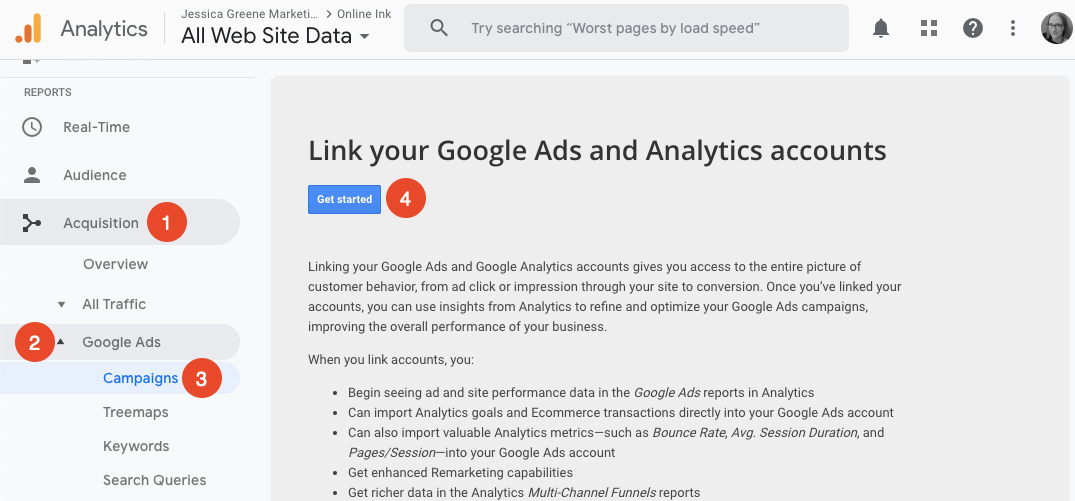
Task: Select the Campaigns report
Action: click(x=141, y=378)
